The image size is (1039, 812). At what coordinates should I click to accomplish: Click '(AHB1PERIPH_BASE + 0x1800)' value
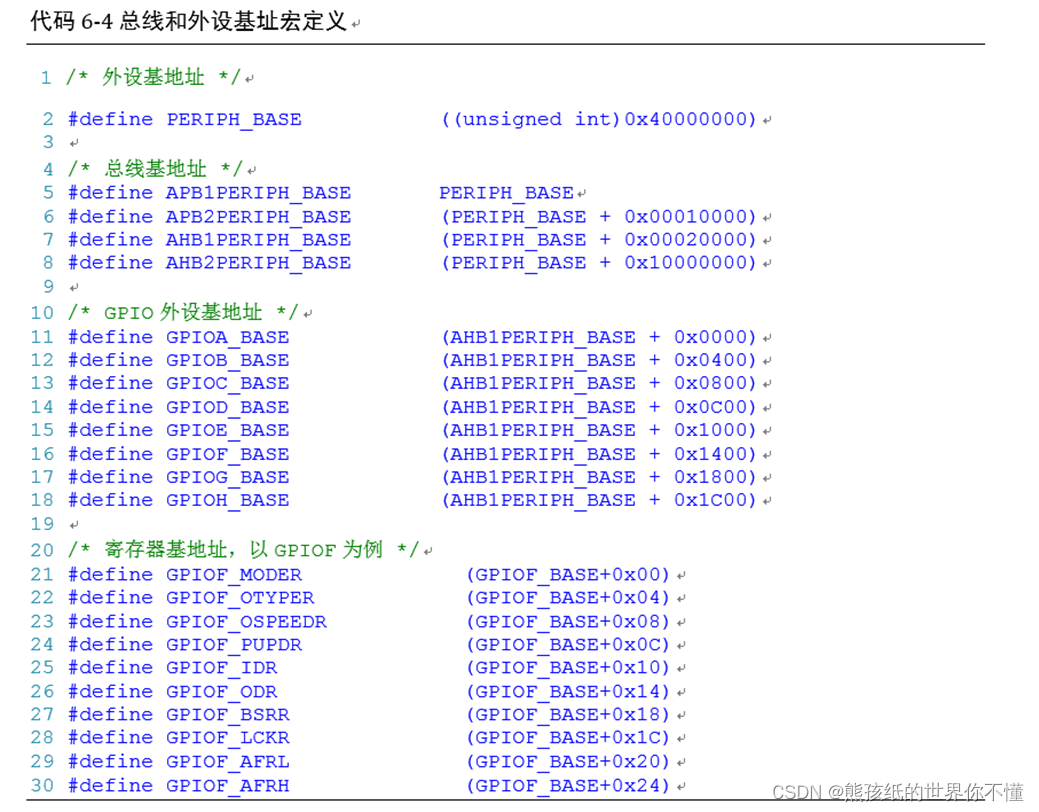click(598, 478)
